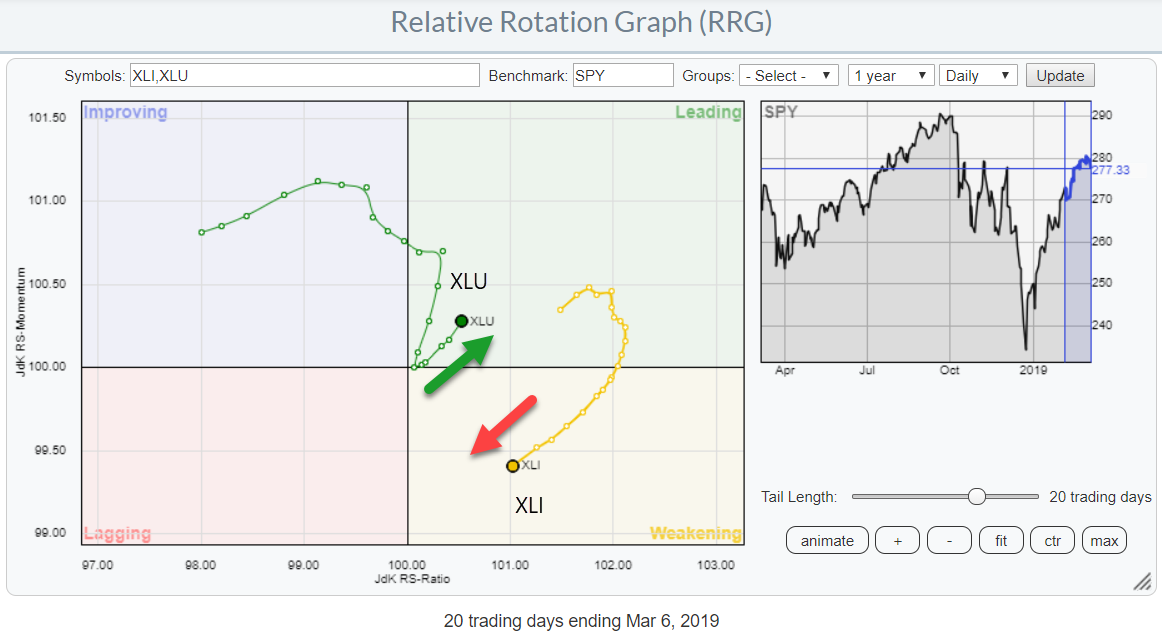1162x636 pixels.
Task: Select the XLI current position marker
Action: click(513, 465)
